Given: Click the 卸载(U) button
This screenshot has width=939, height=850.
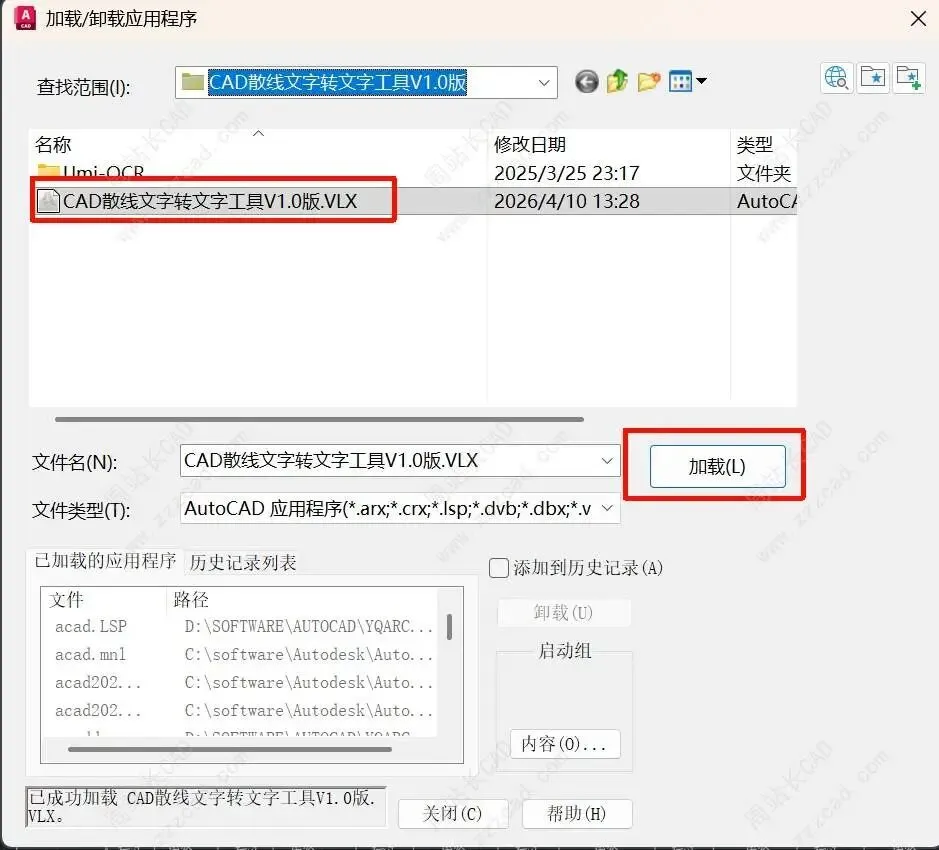Looking at the screenshot, I should [x=564, y=613].
